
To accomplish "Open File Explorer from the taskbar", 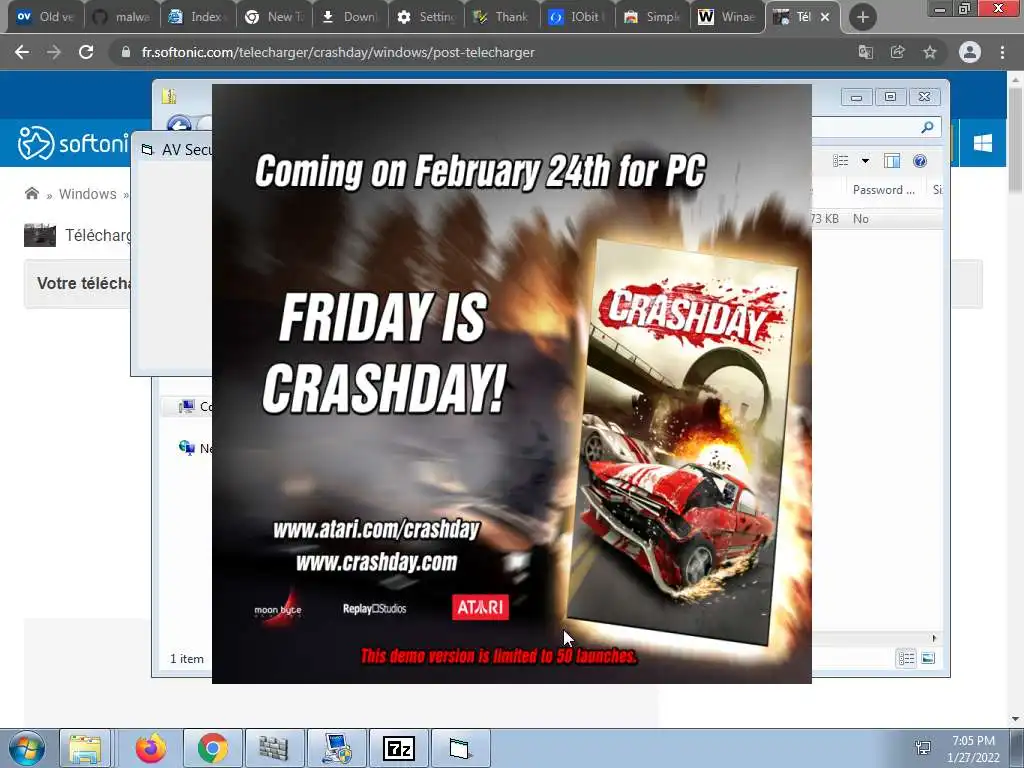I will pos(85,748).
